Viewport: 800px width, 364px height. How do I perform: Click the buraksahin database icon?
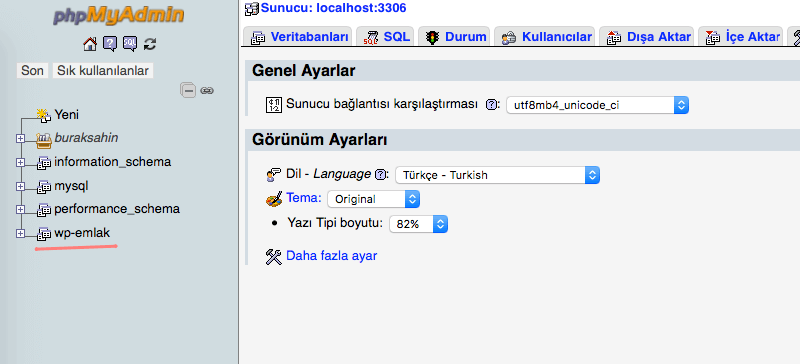(x=44, y=139)
